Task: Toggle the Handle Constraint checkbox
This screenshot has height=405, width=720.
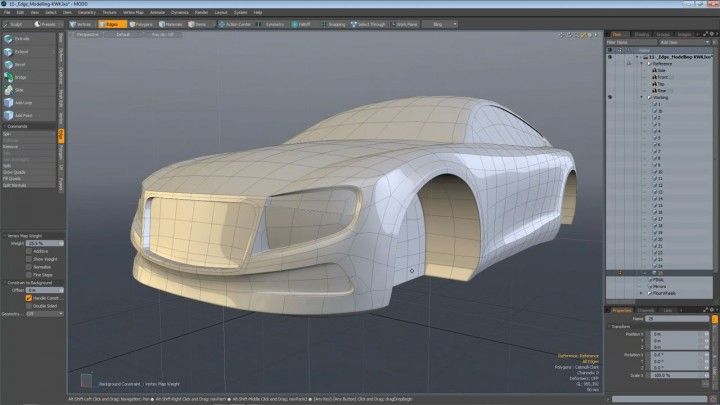Action: 29,297
